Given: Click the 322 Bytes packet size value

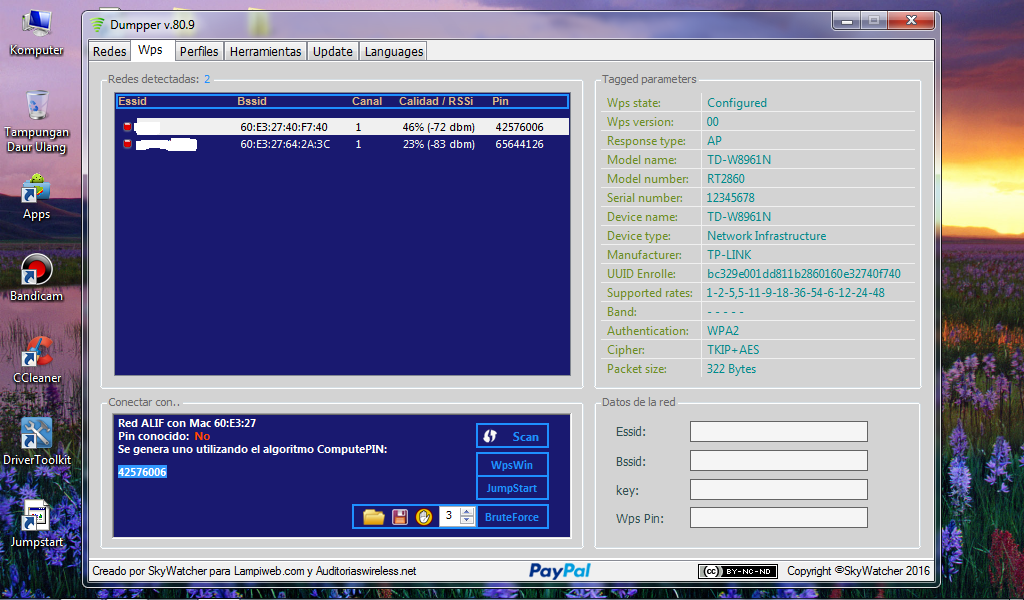Looking at the screenshot, I should (731, 369).
